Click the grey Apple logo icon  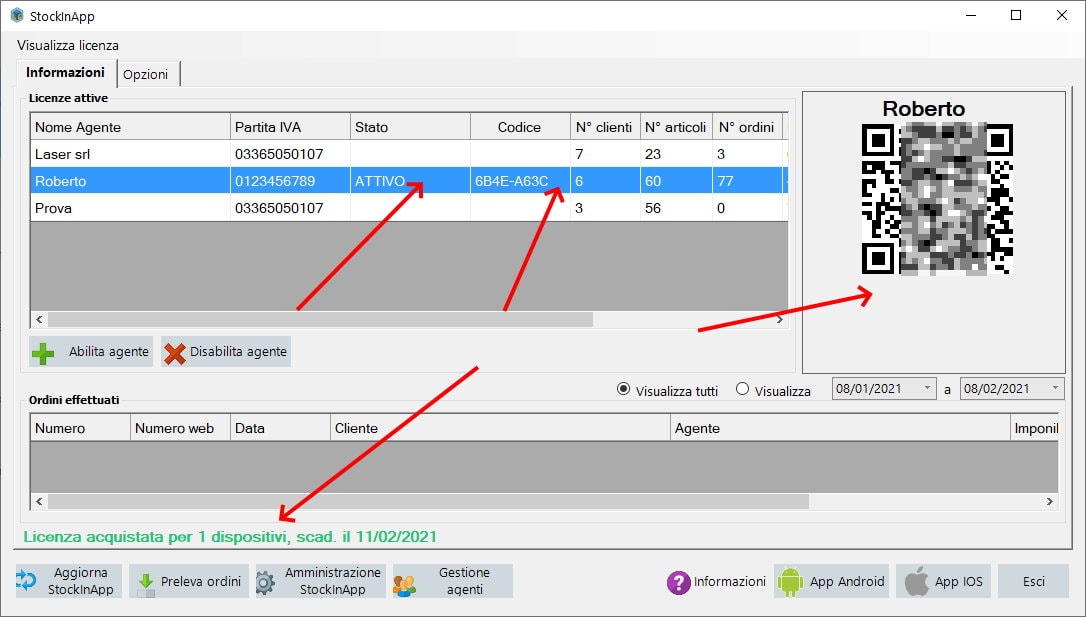click(916, 581)
